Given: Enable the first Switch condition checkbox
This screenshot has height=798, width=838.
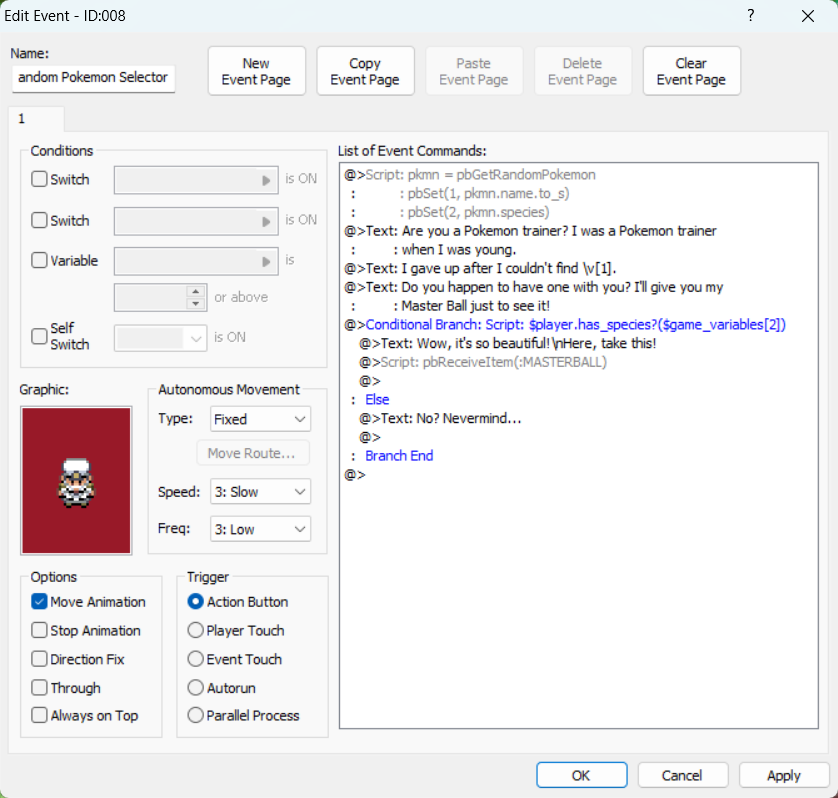Looking at the screenshot, I should point(40,180).
